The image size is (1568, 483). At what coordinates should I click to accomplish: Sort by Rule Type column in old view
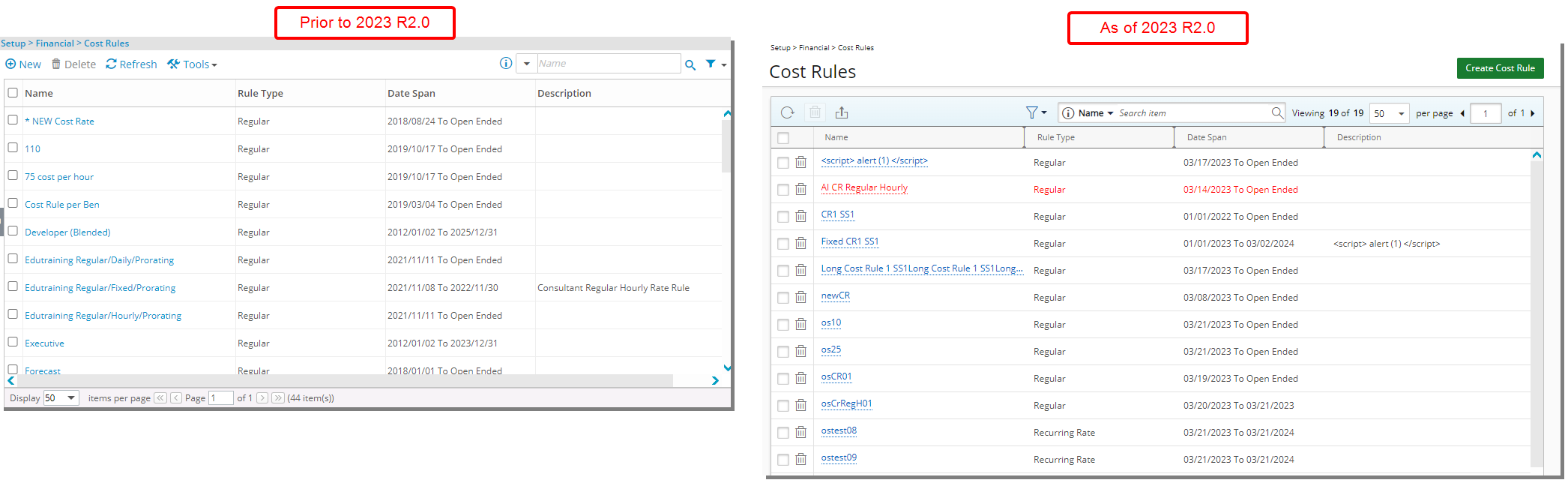click(260, 94)
